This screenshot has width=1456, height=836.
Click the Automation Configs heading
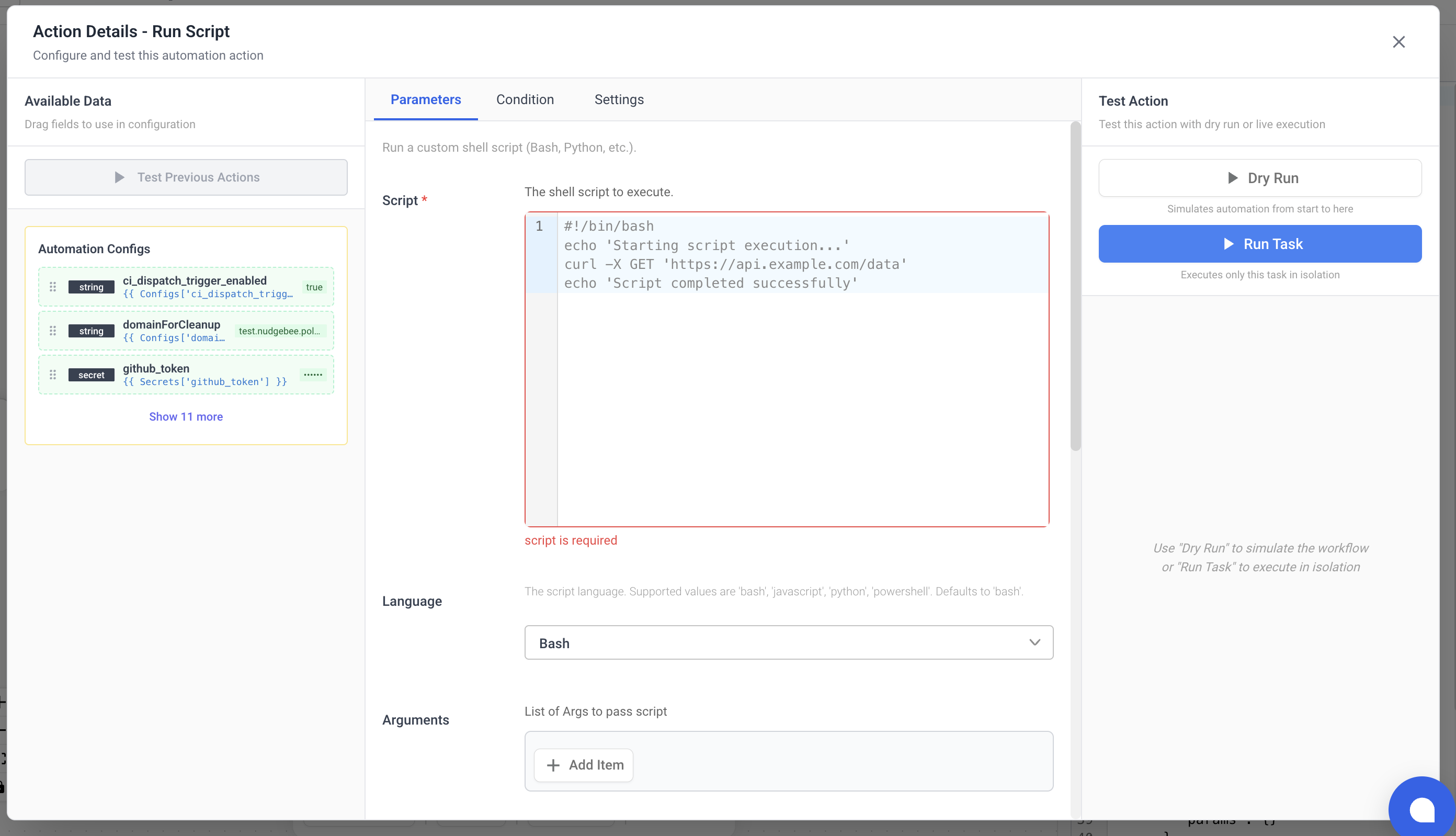click(94, 248)
